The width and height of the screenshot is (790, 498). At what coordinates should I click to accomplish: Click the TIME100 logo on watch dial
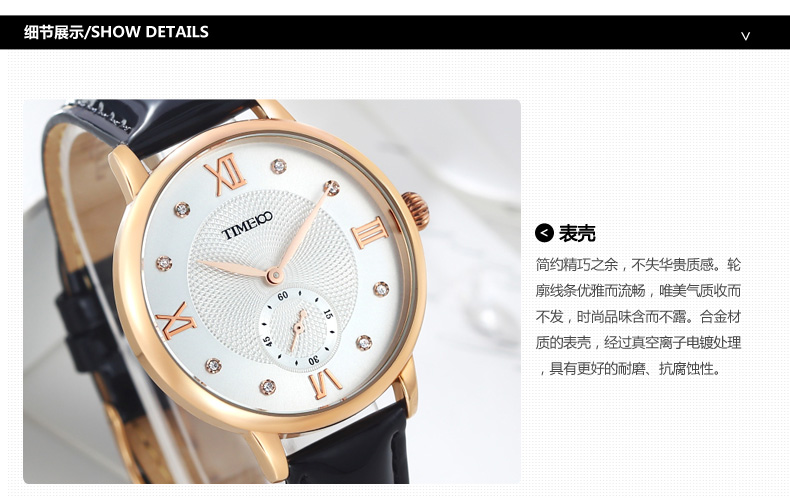[x=247, y=225]
